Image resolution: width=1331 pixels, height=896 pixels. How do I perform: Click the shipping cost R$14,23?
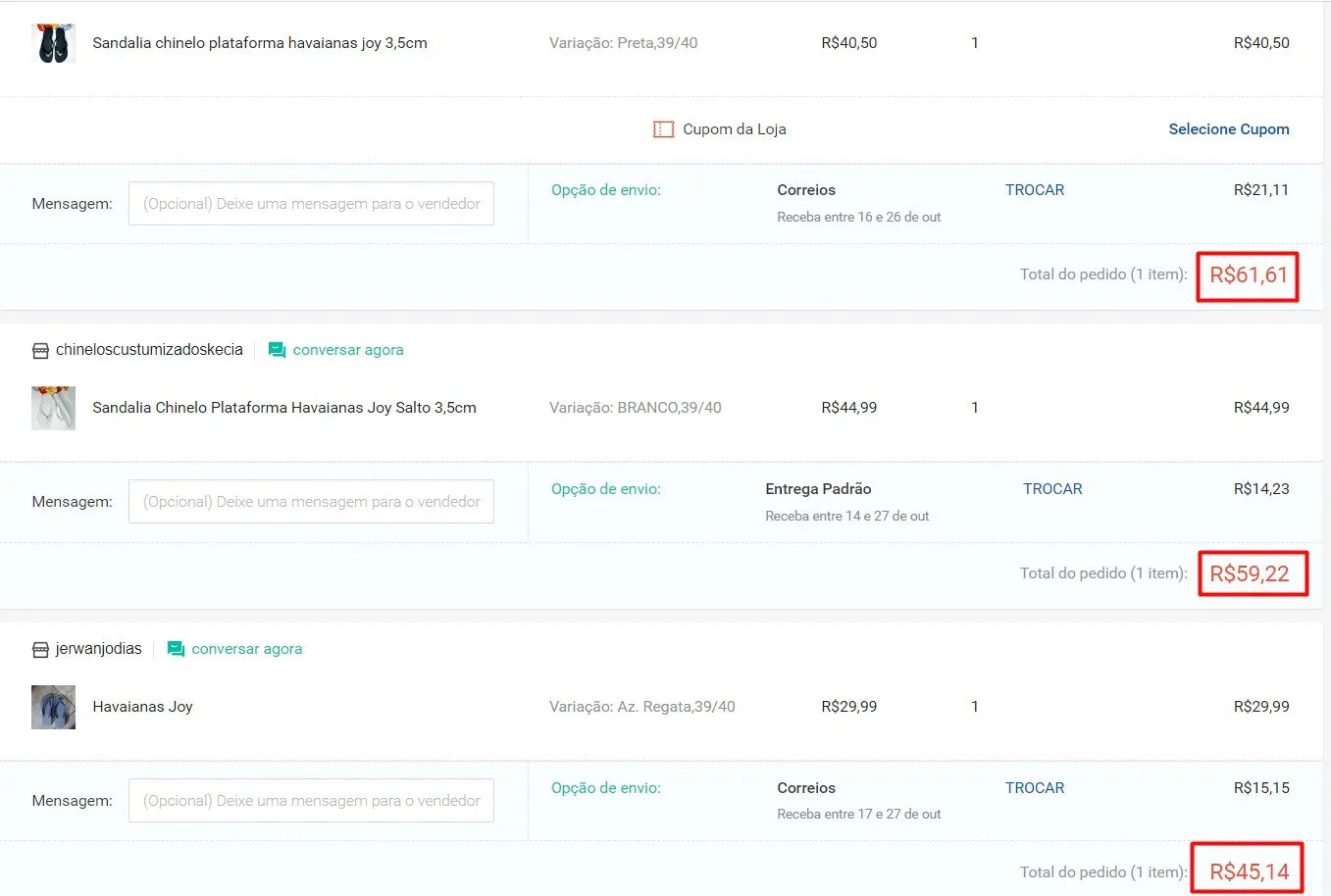tap(1261, 489)
